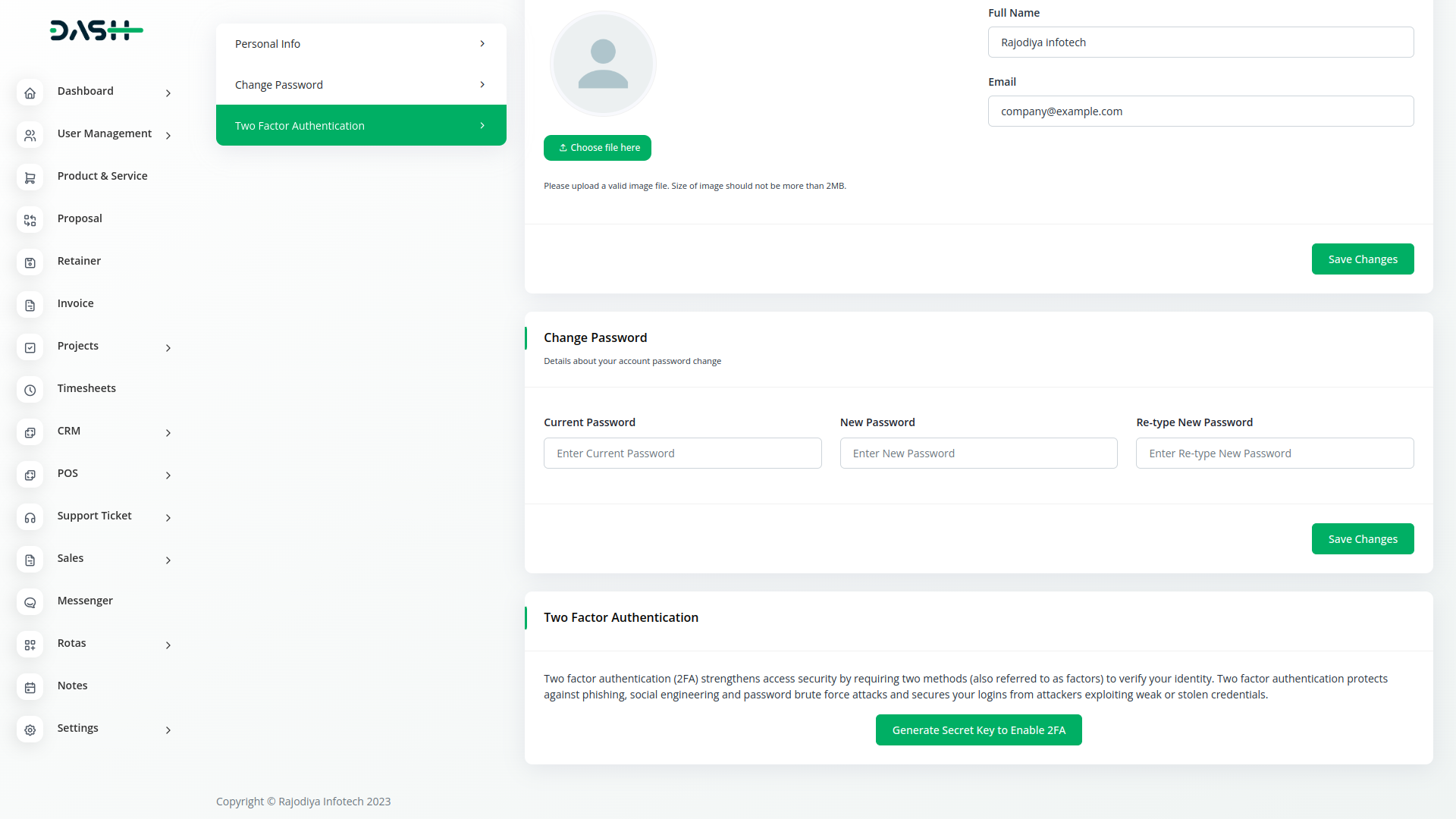
Task: Click the Messenger chat bubble icon
Action: click(x=30, y=602)
